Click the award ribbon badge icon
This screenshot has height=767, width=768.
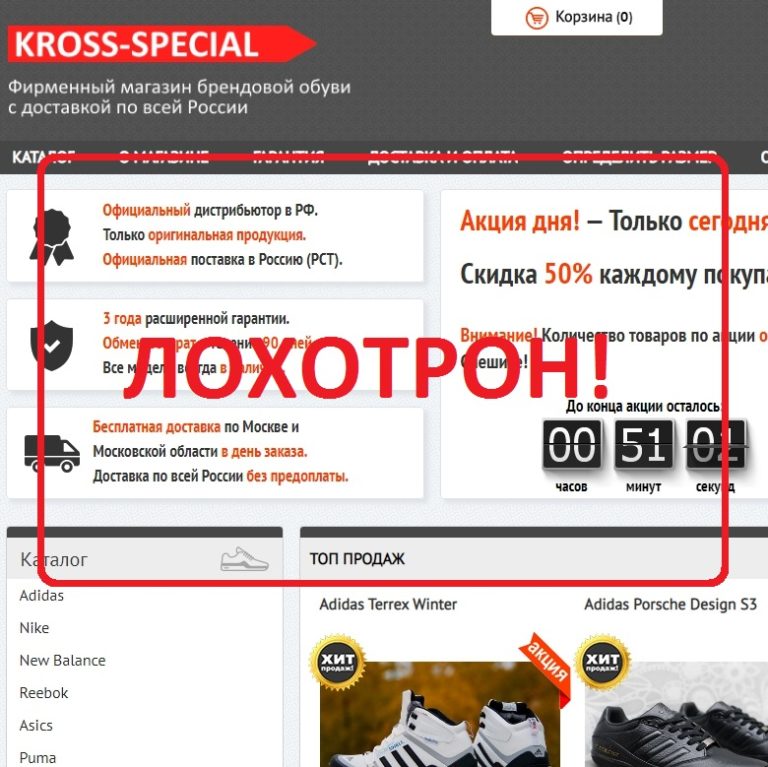click(52, 237)
